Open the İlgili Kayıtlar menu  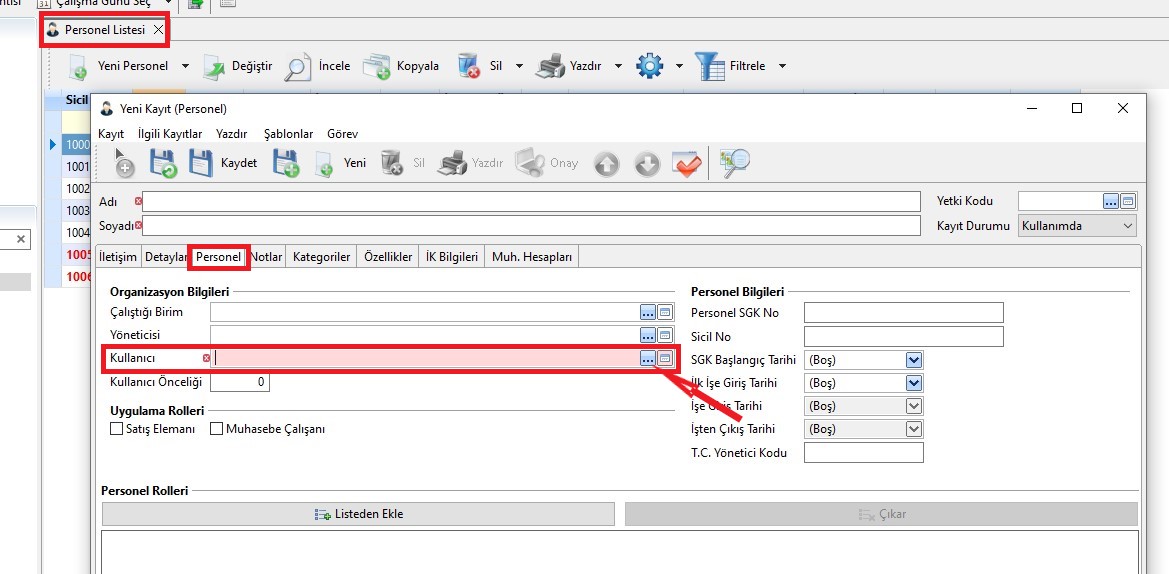coord(170,133)
